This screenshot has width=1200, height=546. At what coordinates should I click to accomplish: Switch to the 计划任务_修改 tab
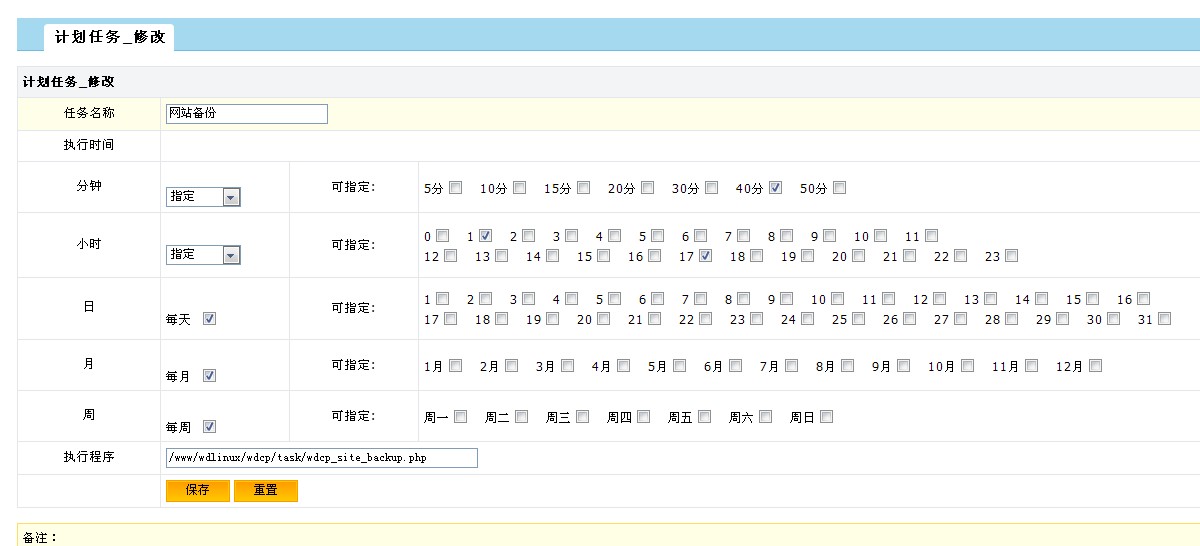coord(110,37)
